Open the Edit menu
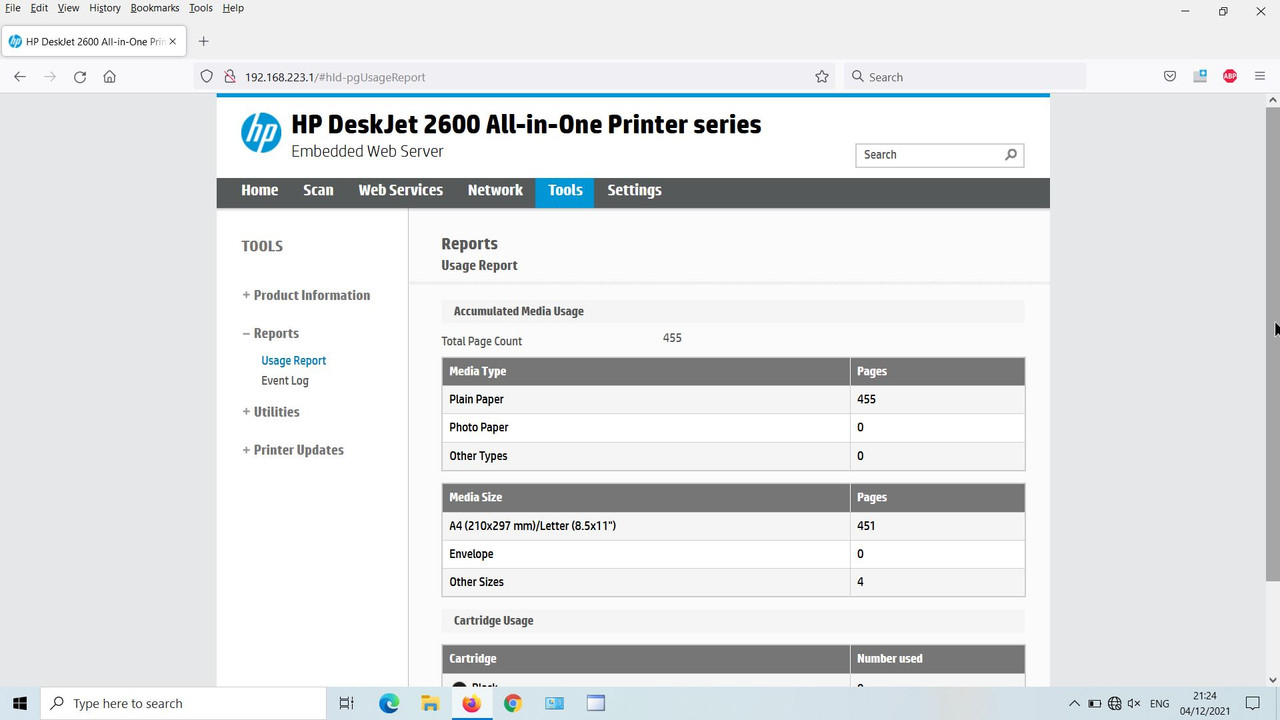This screenshot has height=720, width=1280. coord(39,8)
